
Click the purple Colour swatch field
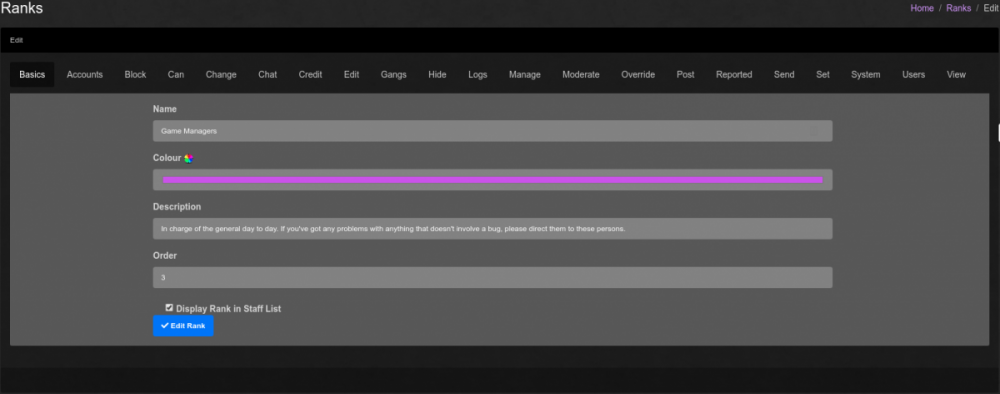(492, 180)
